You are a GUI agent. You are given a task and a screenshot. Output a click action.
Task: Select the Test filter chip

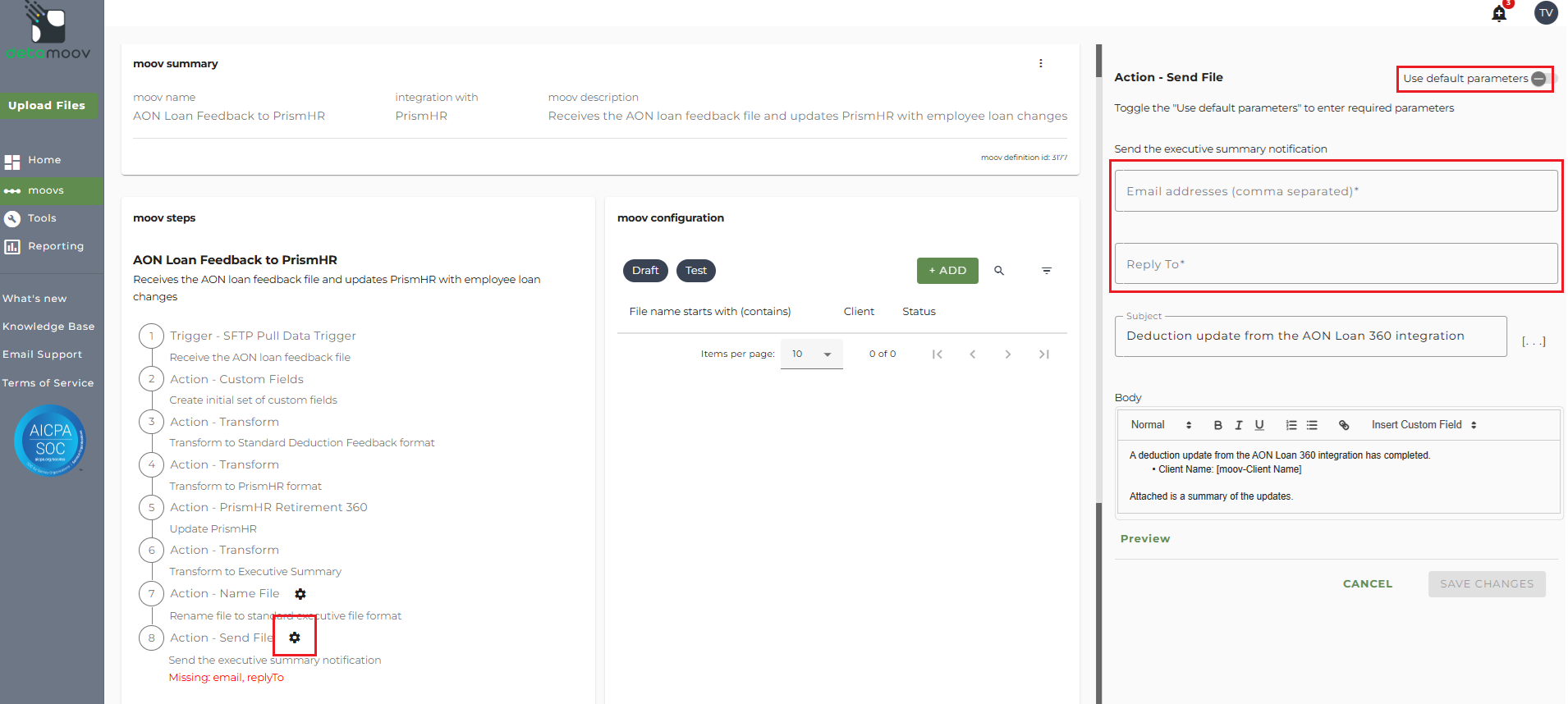coord(696,271)
